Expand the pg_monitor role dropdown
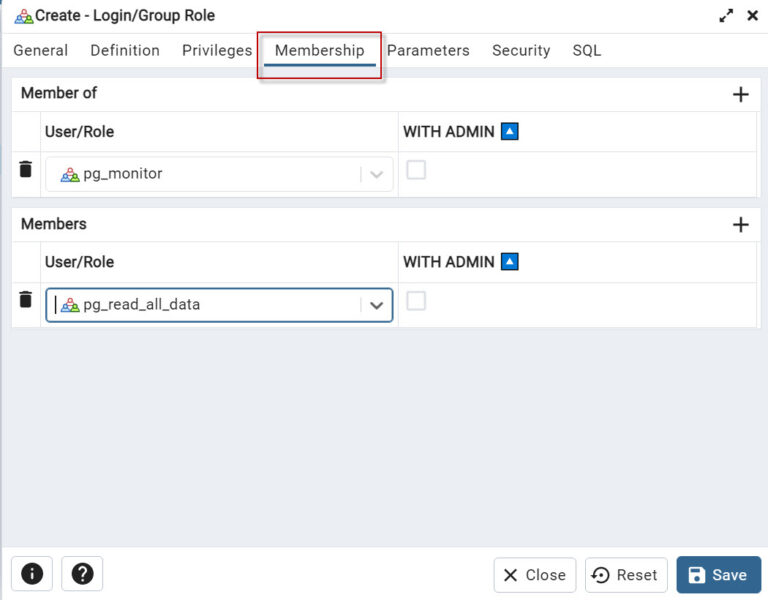768x600 pixels. 376,174
